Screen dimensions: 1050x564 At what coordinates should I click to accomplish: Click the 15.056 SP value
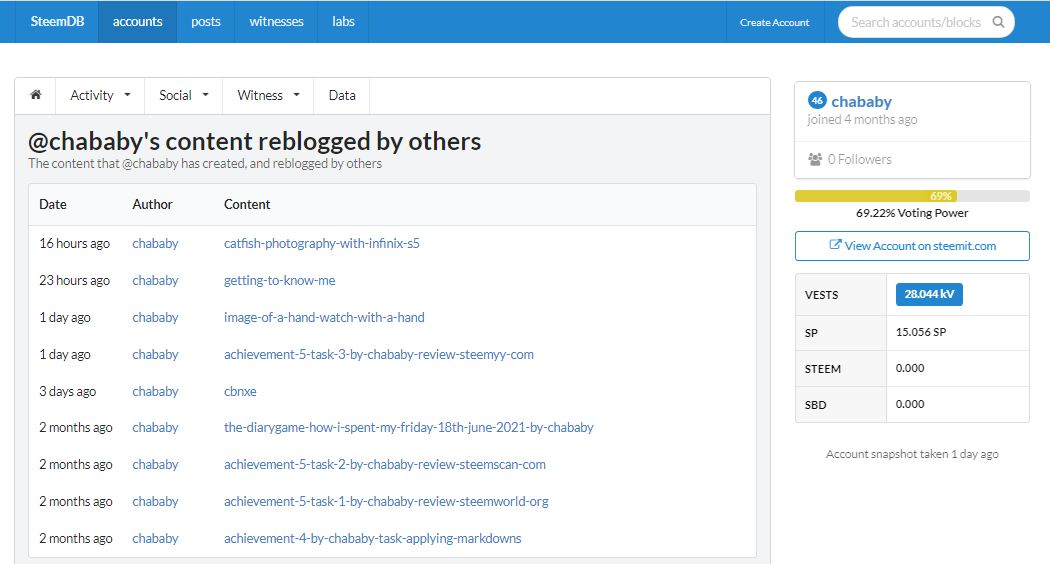[x=921, y=332]
